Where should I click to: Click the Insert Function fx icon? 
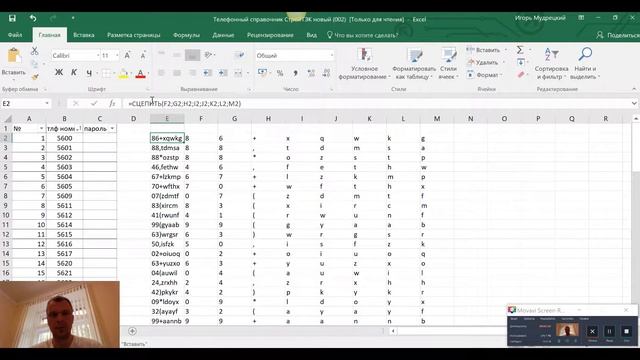tap(112, 104)
